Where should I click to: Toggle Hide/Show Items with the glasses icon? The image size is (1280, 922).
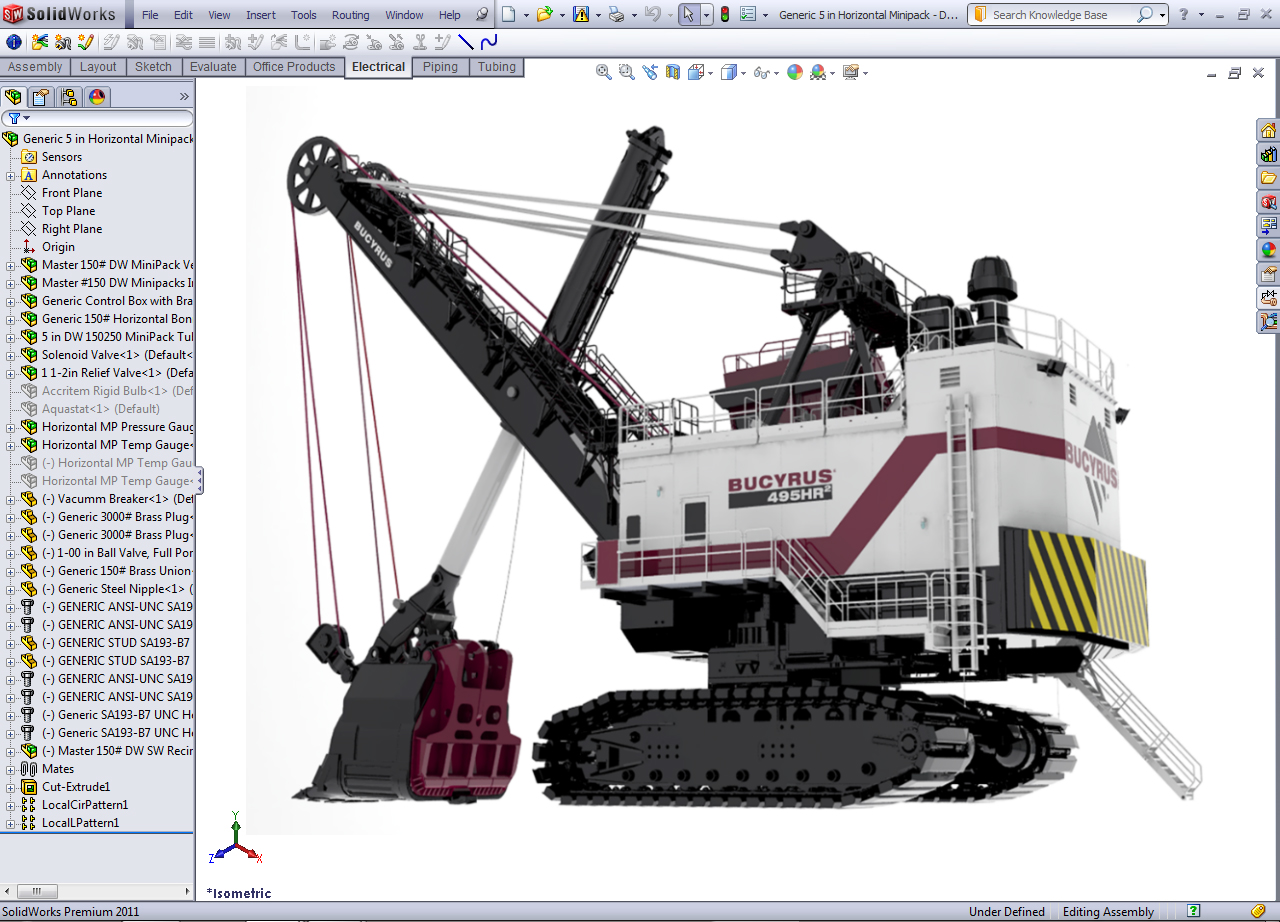click(x=761, y=72)
